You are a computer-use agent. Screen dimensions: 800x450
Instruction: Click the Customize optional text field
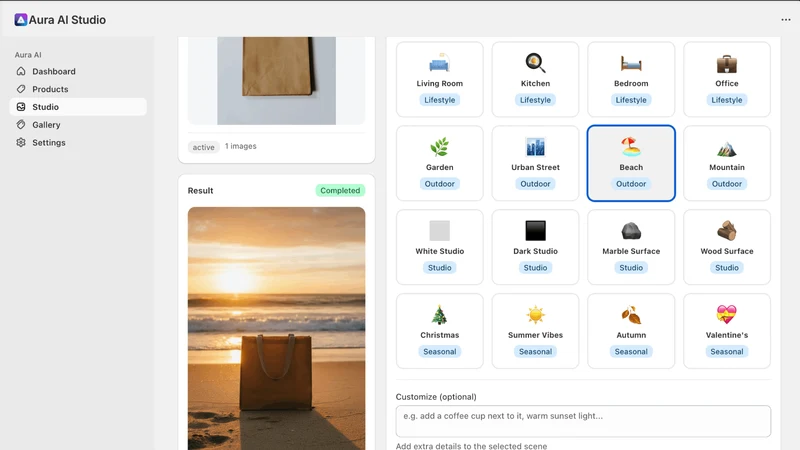583,421
